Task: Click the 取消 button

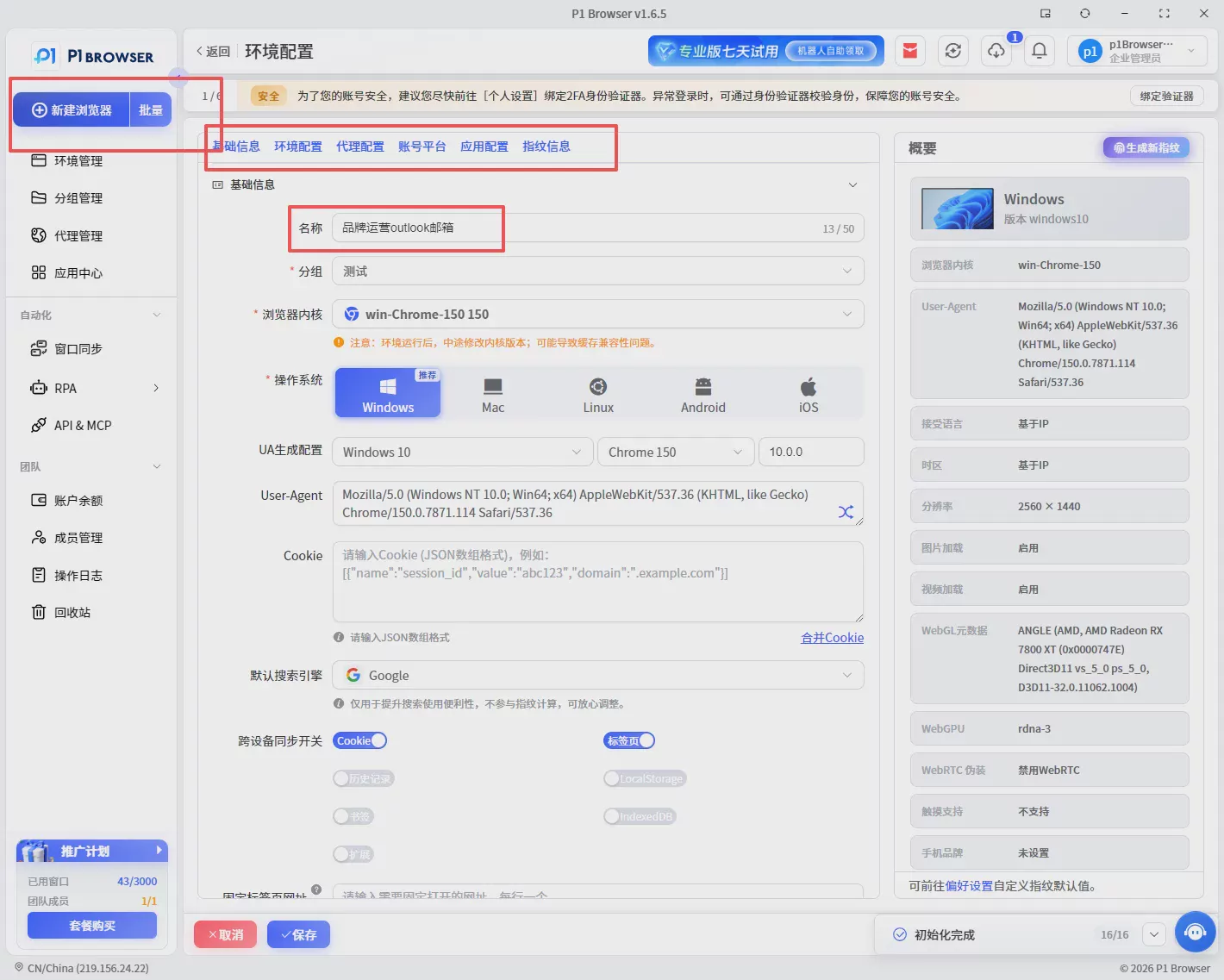Action: 226,934
